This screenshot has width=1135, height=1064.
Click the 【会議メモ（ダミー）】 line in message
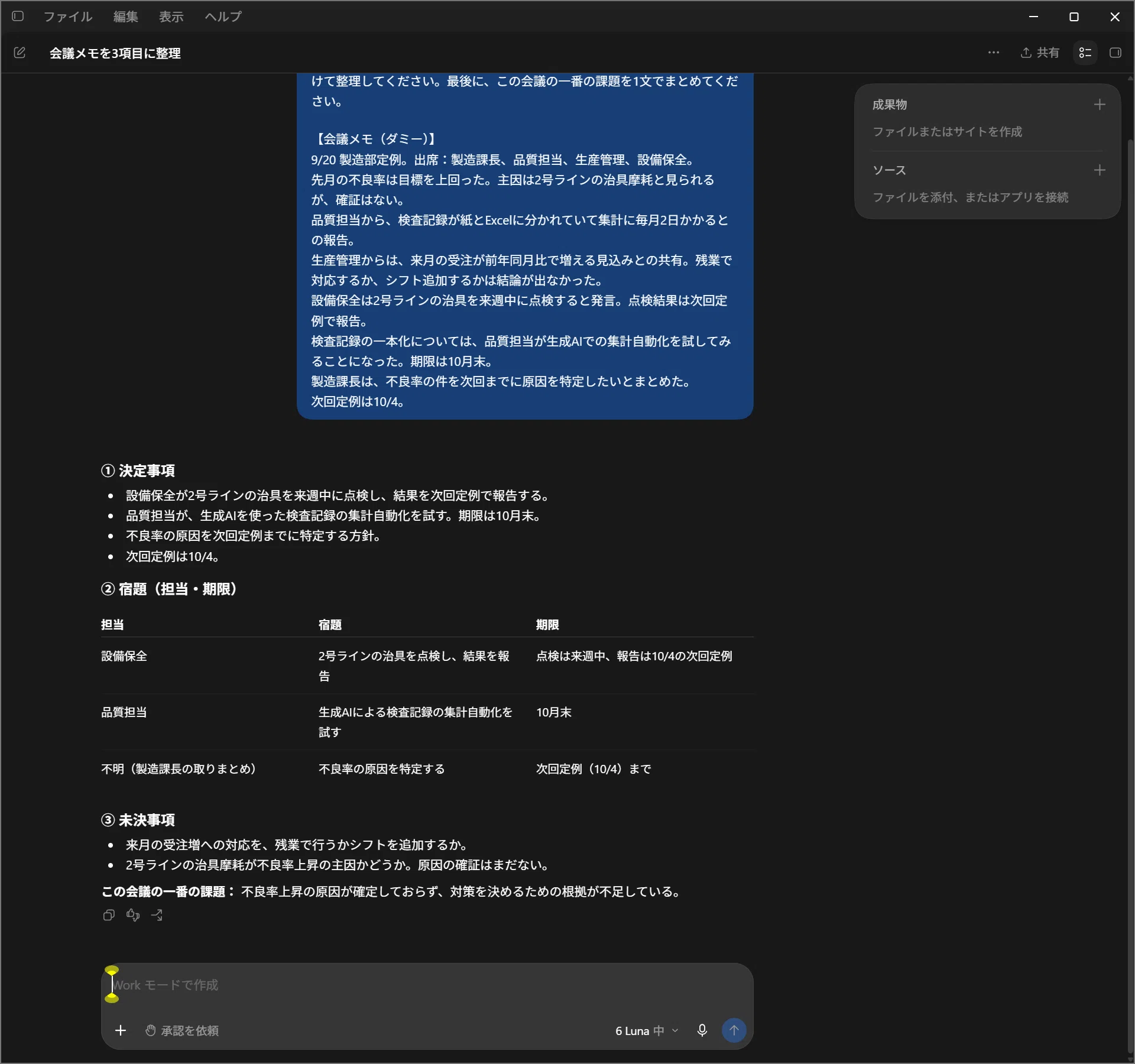click(x=375, y=139)
